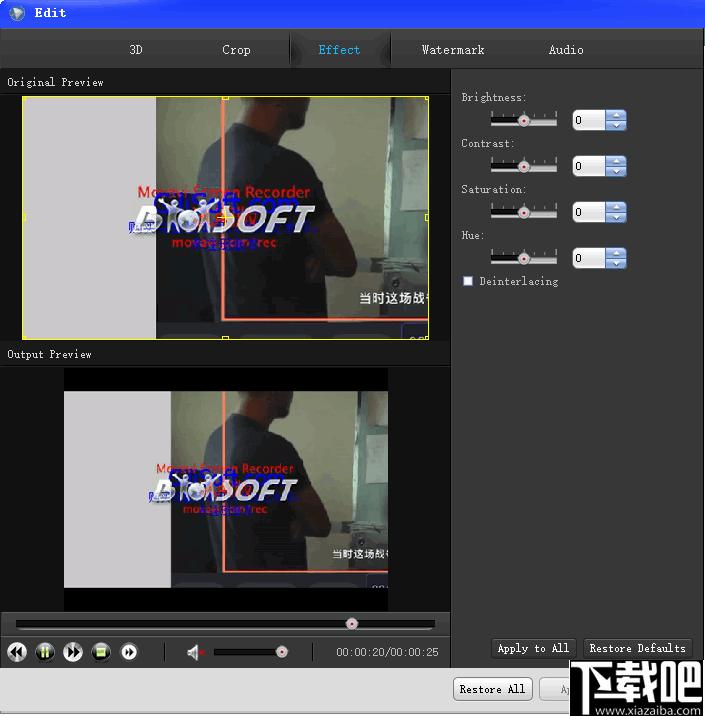
Task: Decrease Saturation value with down arrow
Action: coord(616,217)
